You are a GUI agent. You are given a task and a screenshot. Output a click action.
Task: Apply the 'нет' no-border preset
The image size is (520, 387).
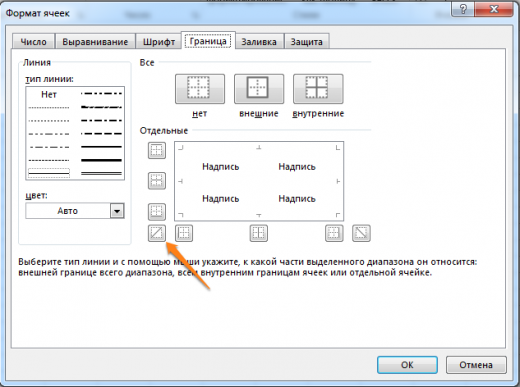(x=200, y=89)
